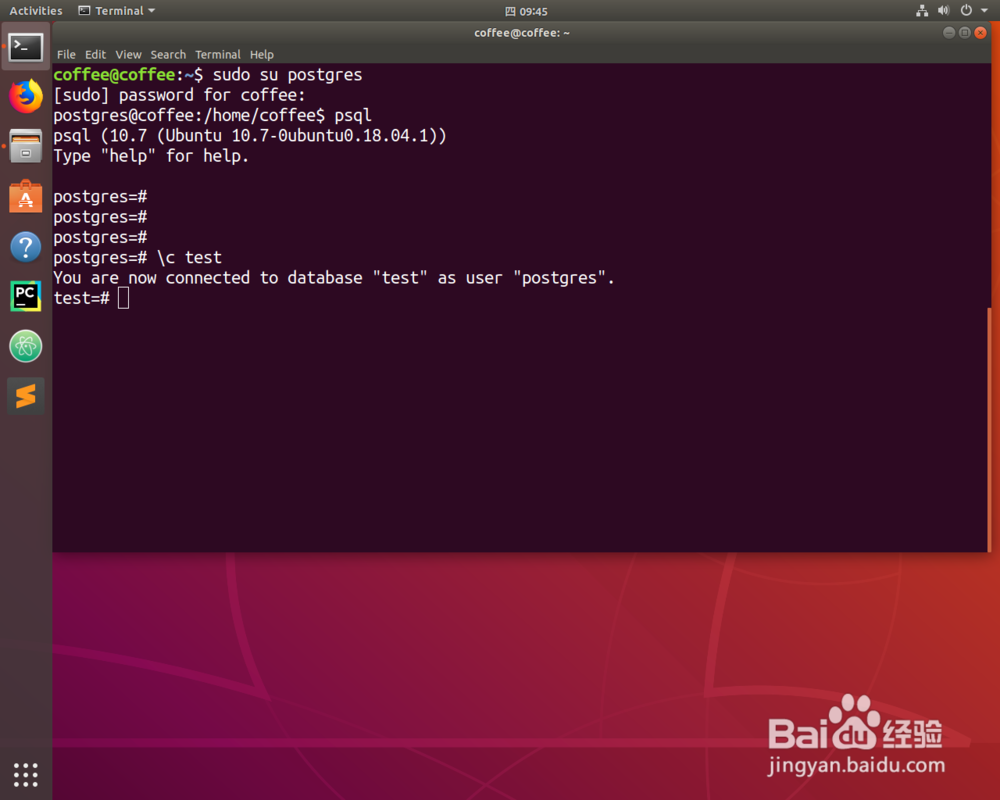Minimize the terminal window
The width and height of the screenshot is (1000, 800).
948,33
